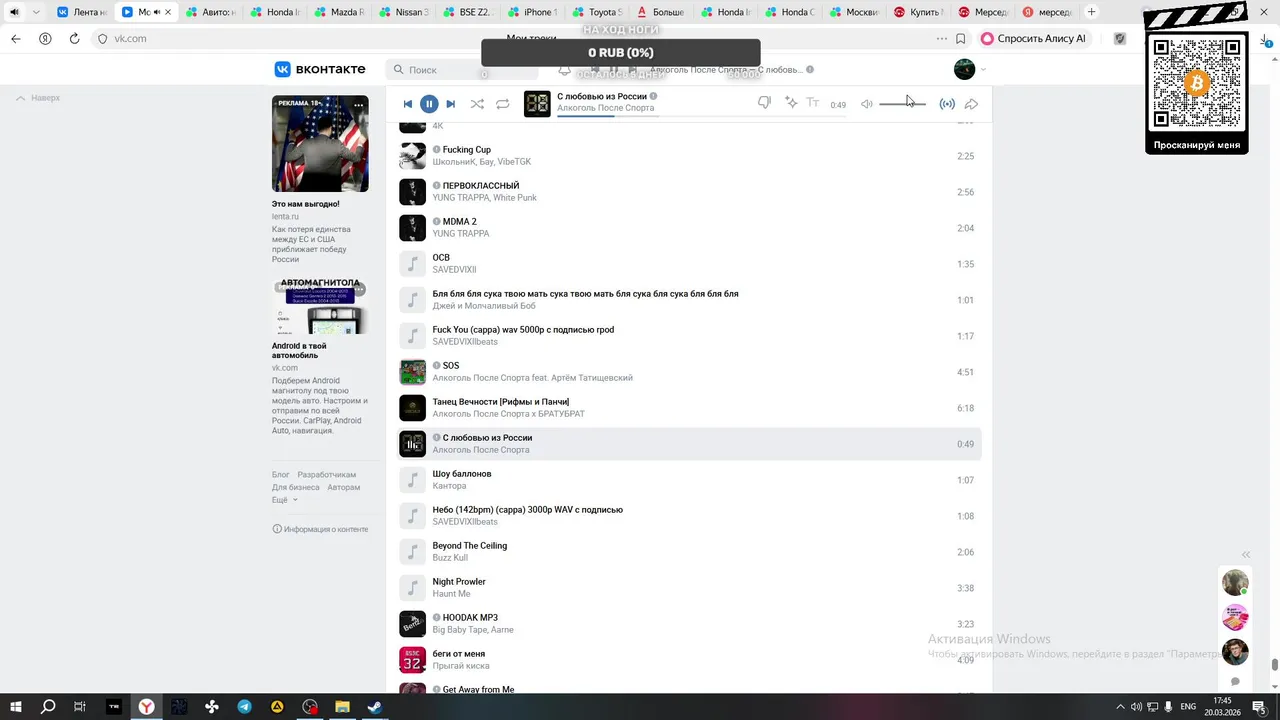Mute player volume speaker icon

pos(867,104)
